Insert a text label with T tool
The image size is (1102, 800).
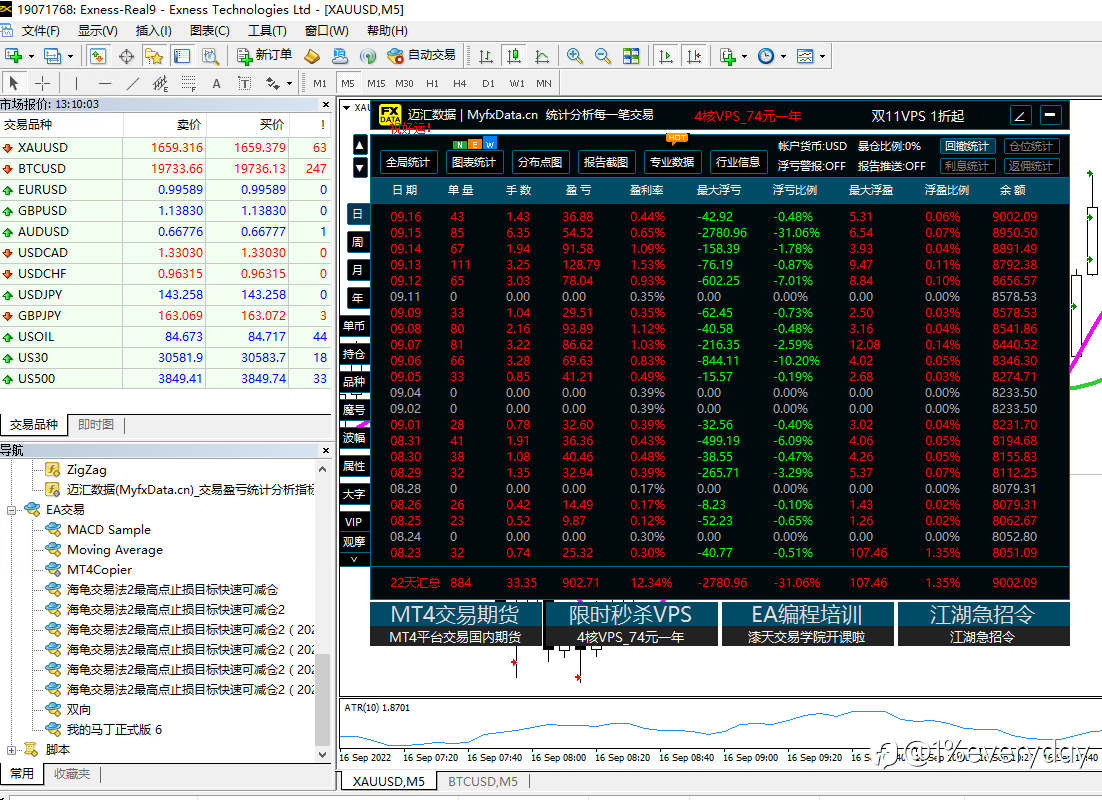pos(245,83)
